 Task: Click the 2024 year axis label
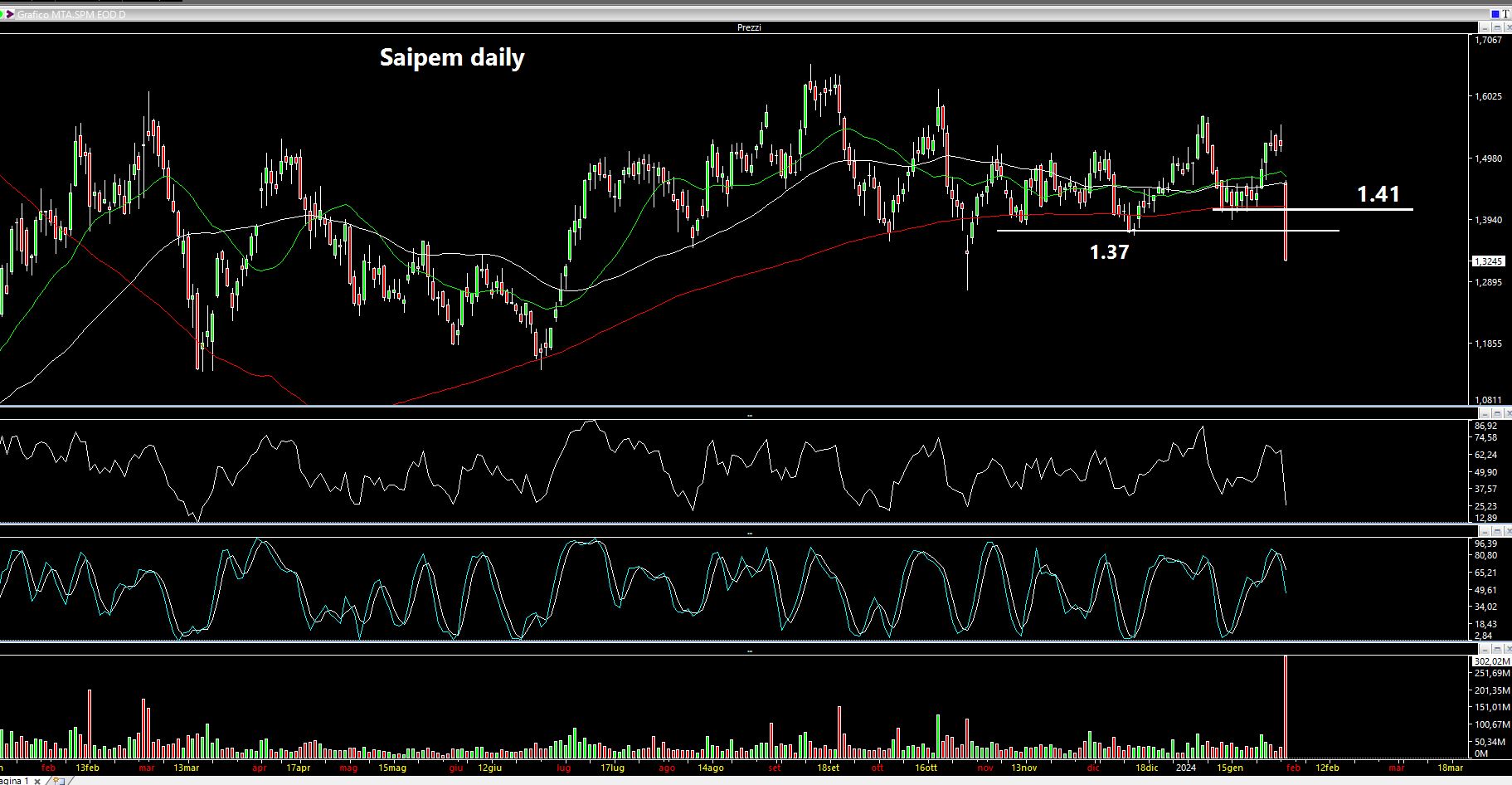pyautogui.click(x=1185, y=768)
